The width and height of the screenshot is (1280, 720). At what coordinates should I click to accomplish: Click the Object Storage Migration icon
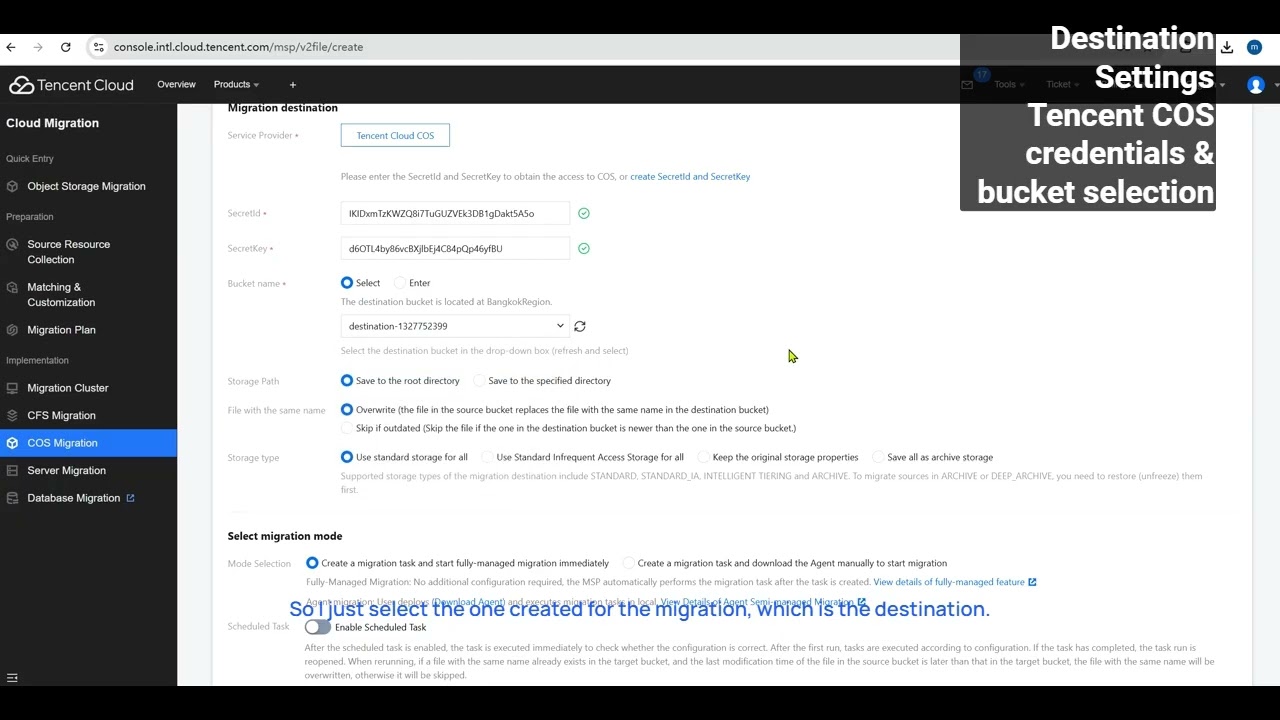pyautogui.click(x=12, y=186)
